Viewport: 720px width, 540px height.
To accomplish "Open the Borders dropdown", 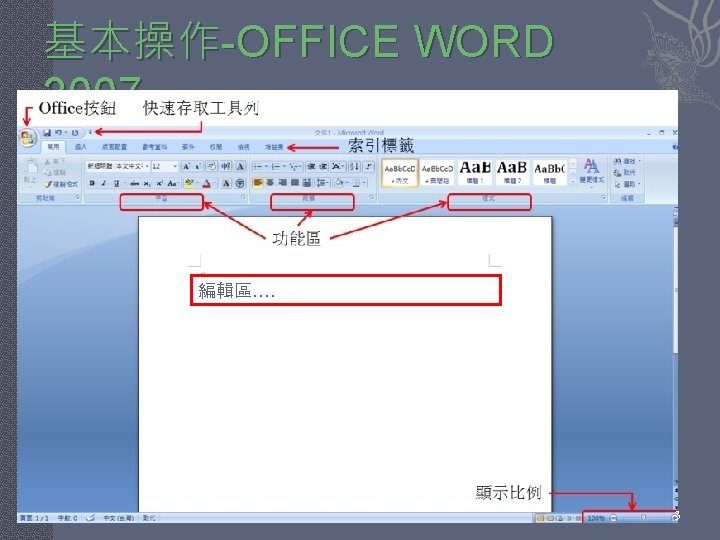I will 358,183.
